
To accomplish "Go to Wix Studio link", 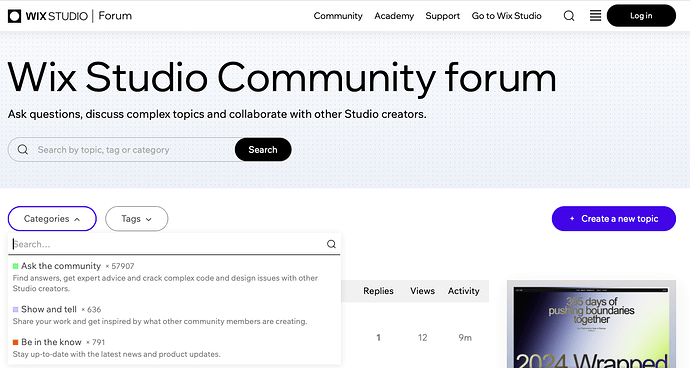I will (x=506, y=16).
